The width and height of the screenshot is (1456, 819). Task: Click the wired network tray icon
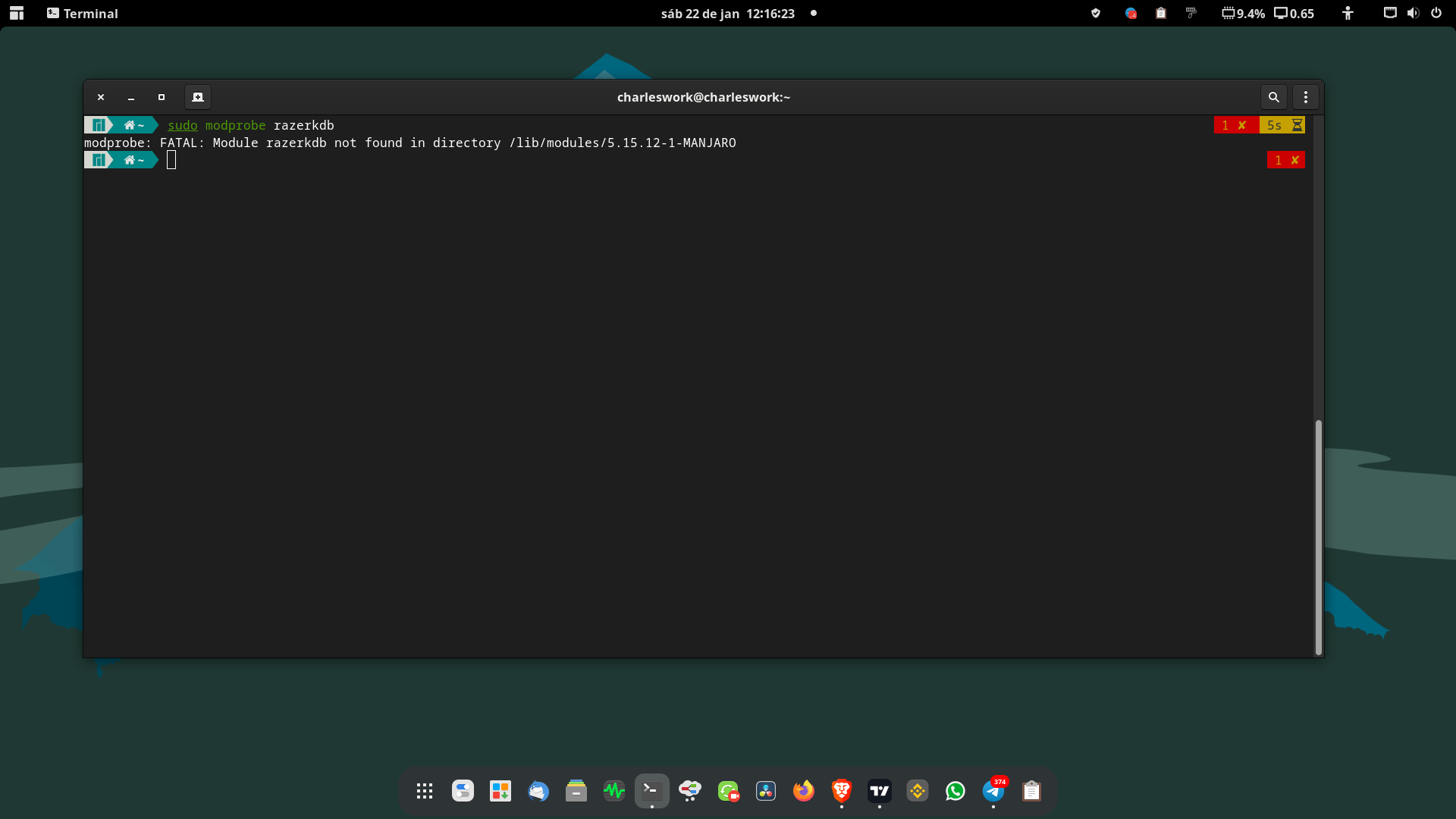(1390, 13)
